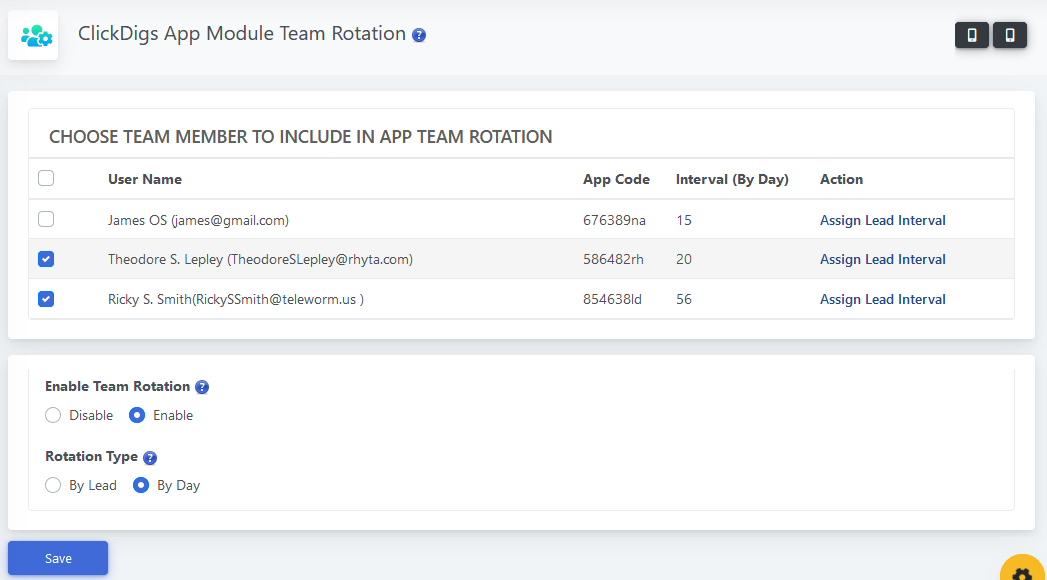Screen dimensions: 1047x580
Task: Select the Enable team rotation radio
Action: point(138,415)
